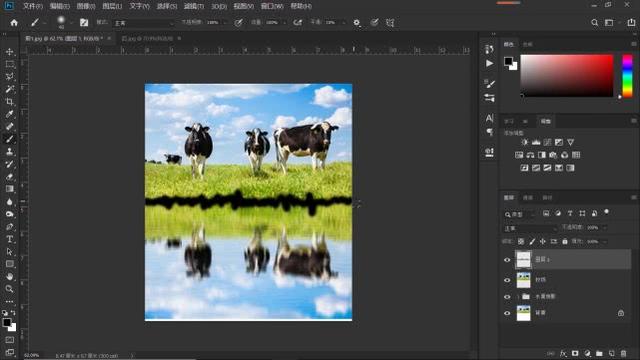This screenshot has height=360, width=640.
Task: Toggle visibility of the locked background layer
Action: 507,313
